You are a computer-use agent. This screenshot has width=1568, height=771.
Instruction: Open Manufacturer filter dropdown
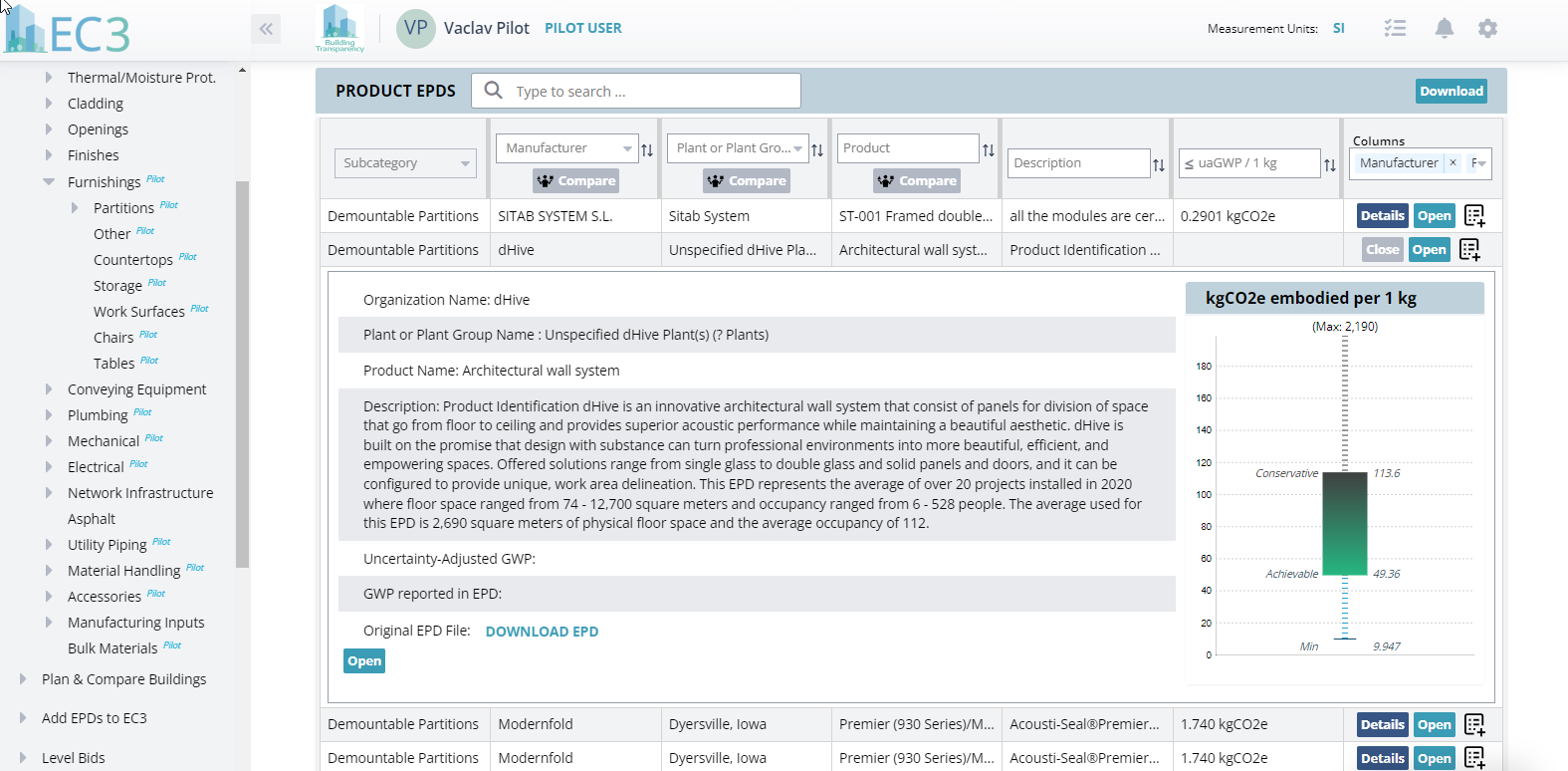coord(566,148)
